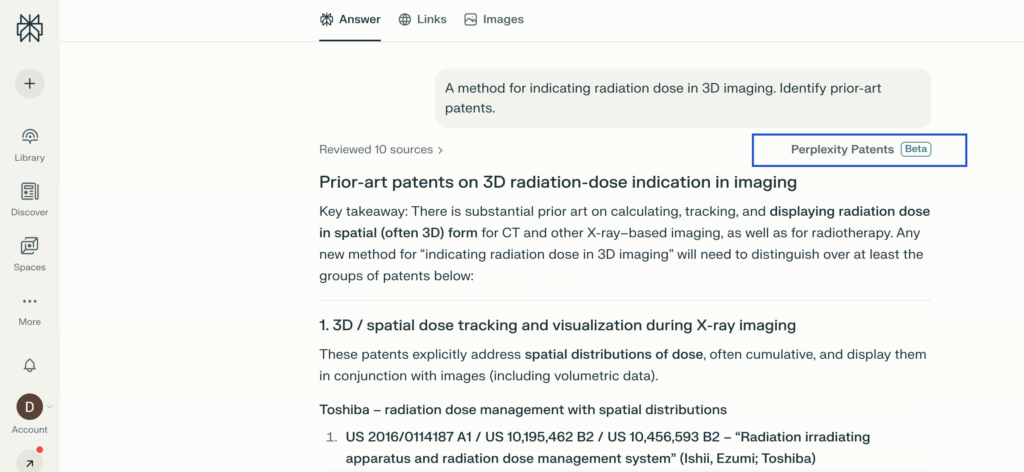Start a new thread with the plus button

tap(30, 83)
